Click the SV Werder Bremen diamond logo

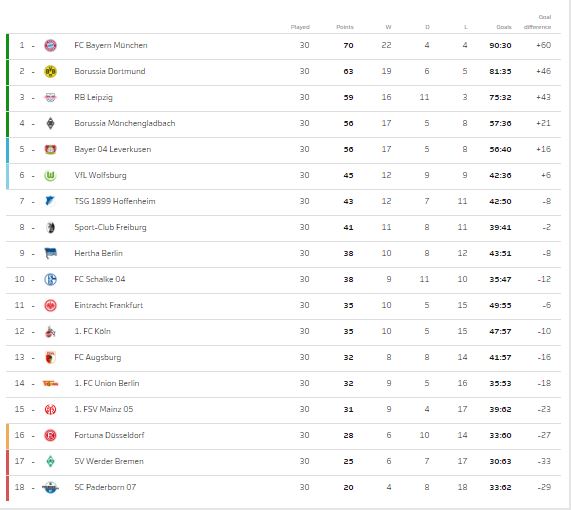pyautogui.click(x=50, y=461)
